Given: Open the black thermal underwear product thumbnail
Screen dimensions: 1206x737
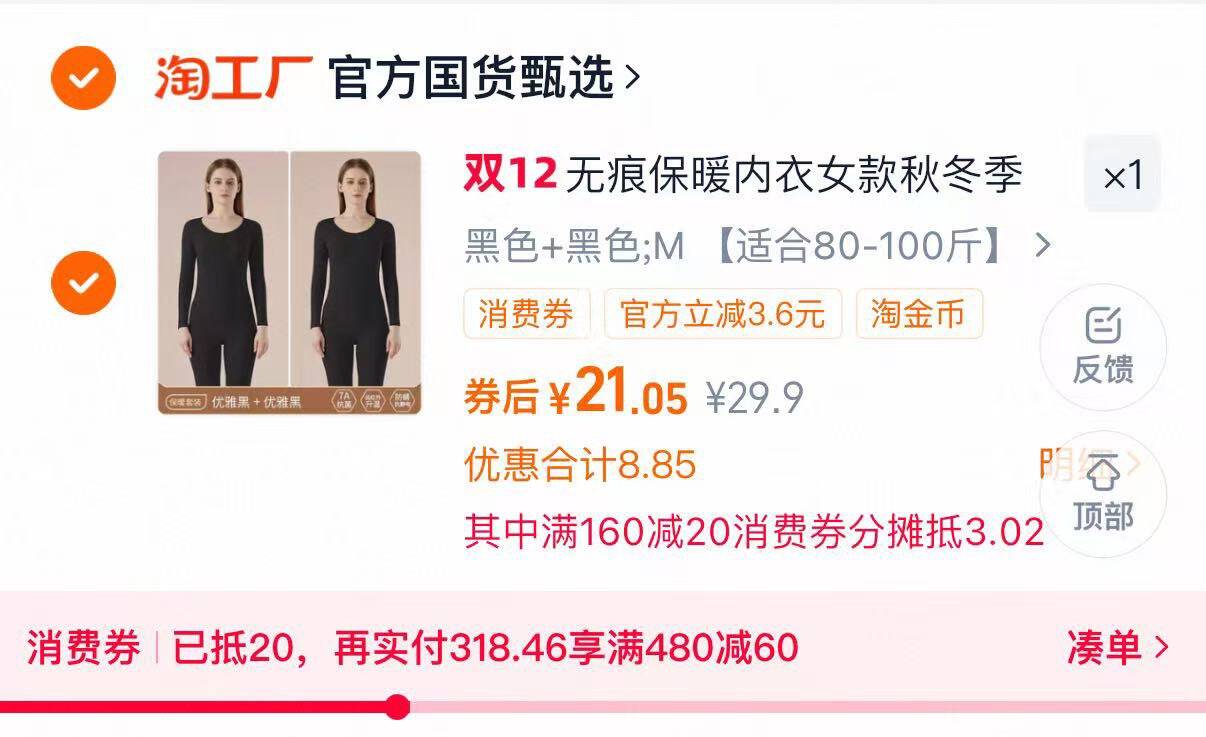Looking at the screenshot, I should (x=289, y=283).
